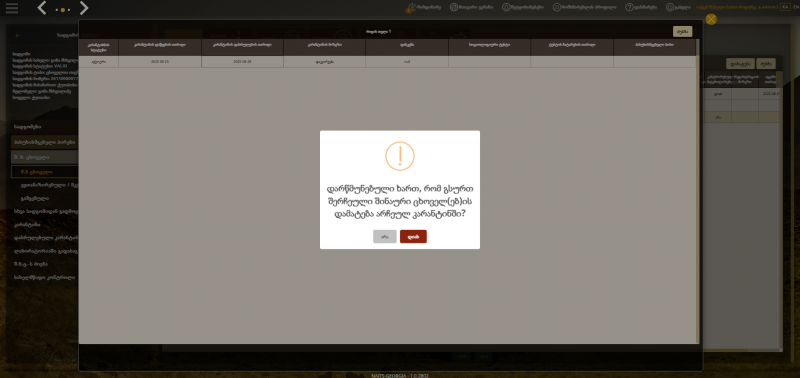Viewport: 800px width, 378px height.
Task: Open the second top-bar circular menu icon
Action: (453, 7)
